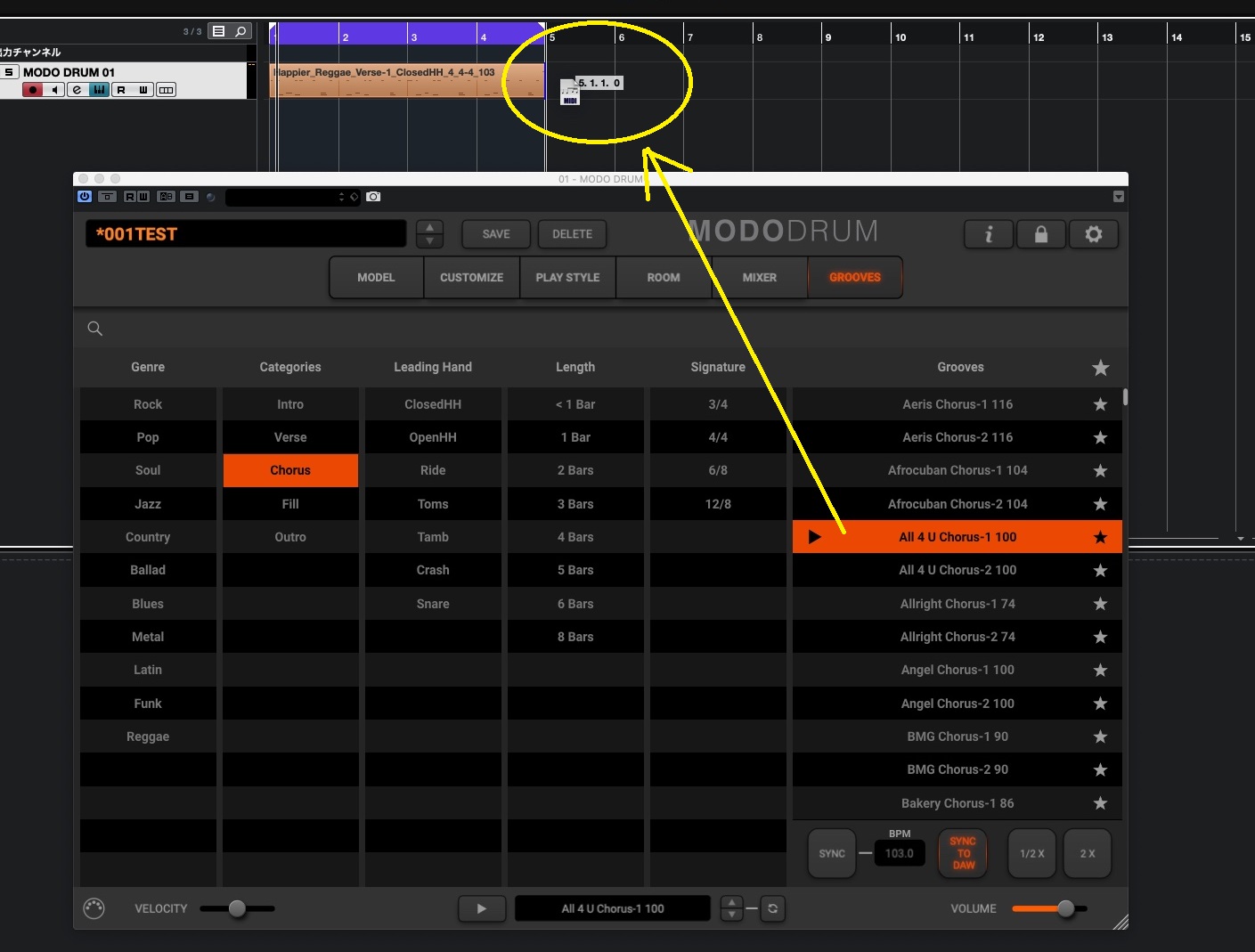Favorite Allright Chorus-1 74 with its star
1255x952 pixels.
(x=1100, y=604)
